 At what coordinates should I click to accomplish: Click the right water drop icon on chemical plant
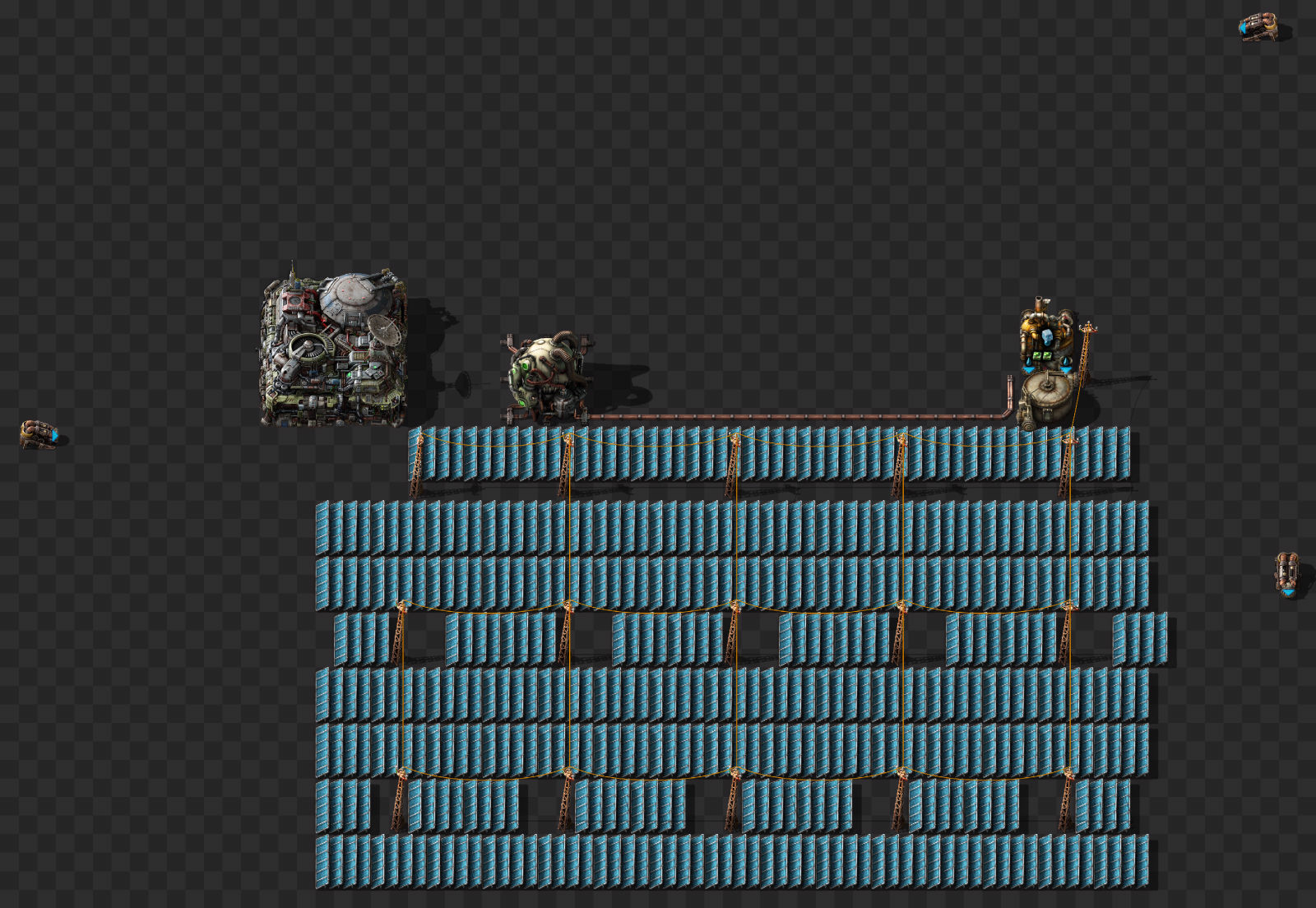1066,361
